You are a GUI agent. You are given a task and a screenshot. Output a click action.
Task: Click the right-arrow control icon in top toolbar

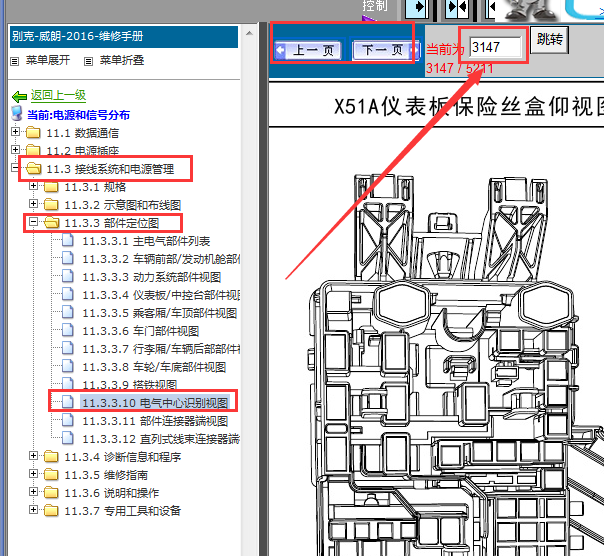coord(419,7)
